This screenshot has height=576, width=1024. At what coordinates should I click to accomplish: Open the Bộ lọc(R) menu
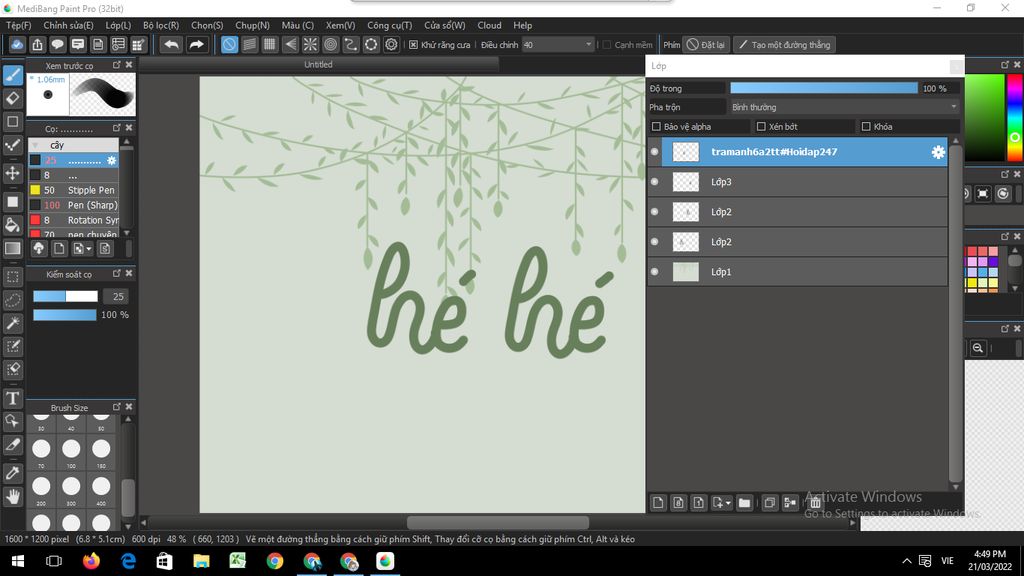(161, 25)
